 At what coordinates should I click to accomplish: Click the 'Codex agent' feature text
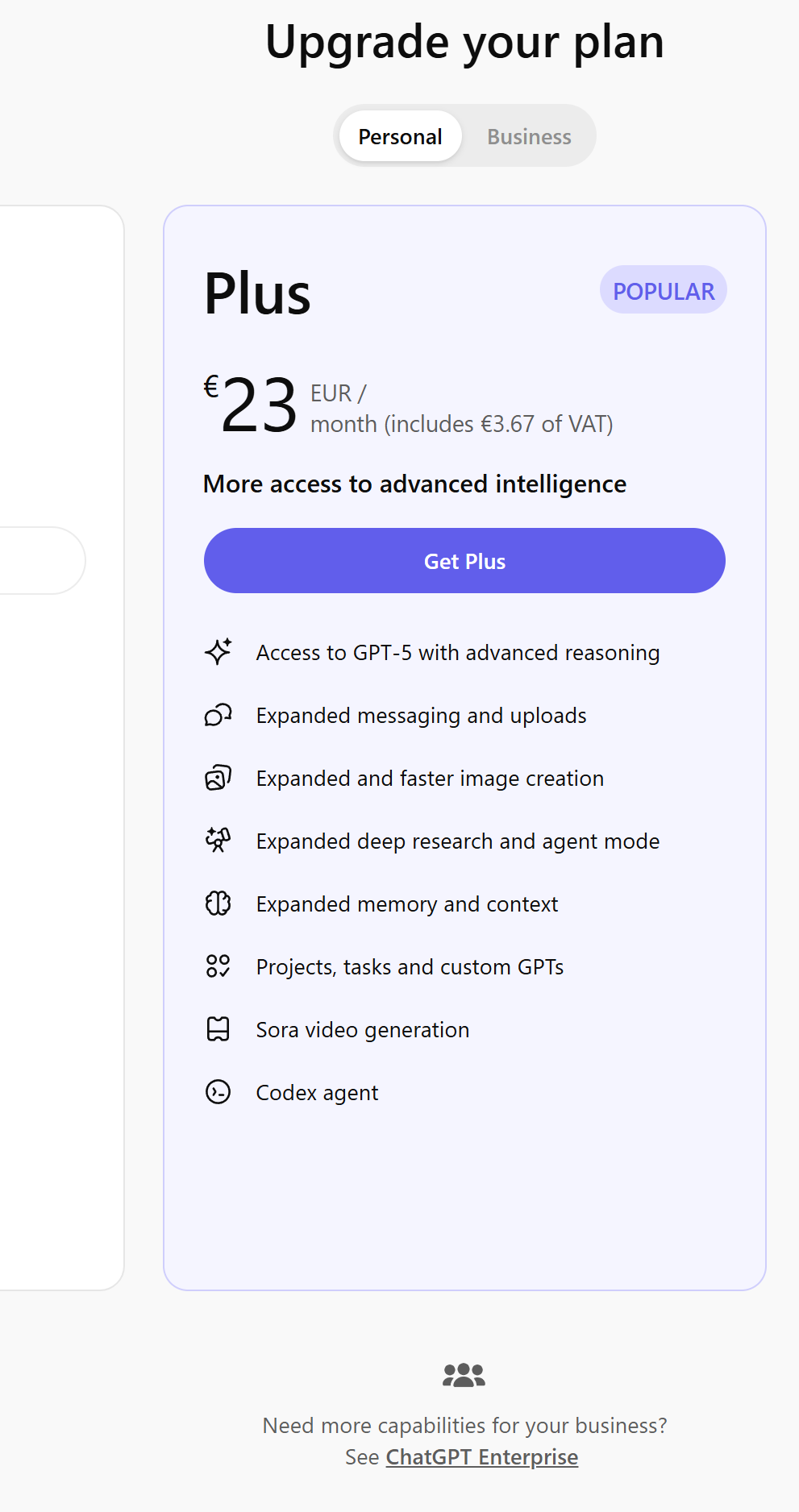317,1093
